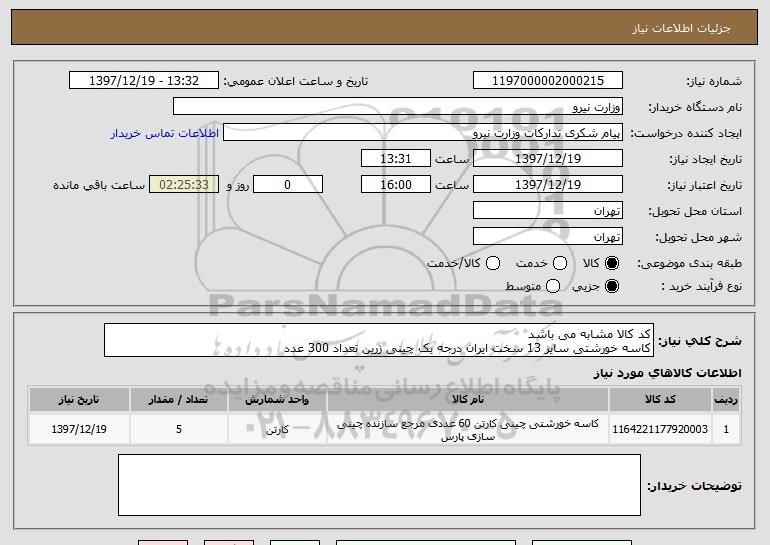Click the page title جزئیات اطلاعات نیاز

681,28
